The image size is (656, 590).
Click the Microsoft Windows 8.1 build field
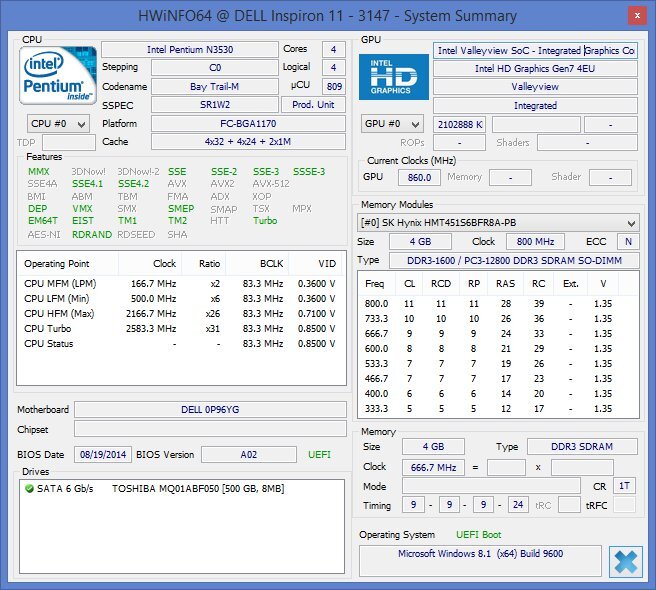pos(480,561)
